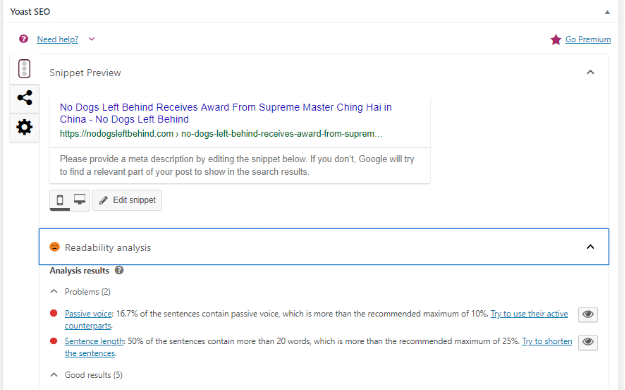625x390 pixels.
Task: Switch to mobile snippet preview
Action: 60,200
